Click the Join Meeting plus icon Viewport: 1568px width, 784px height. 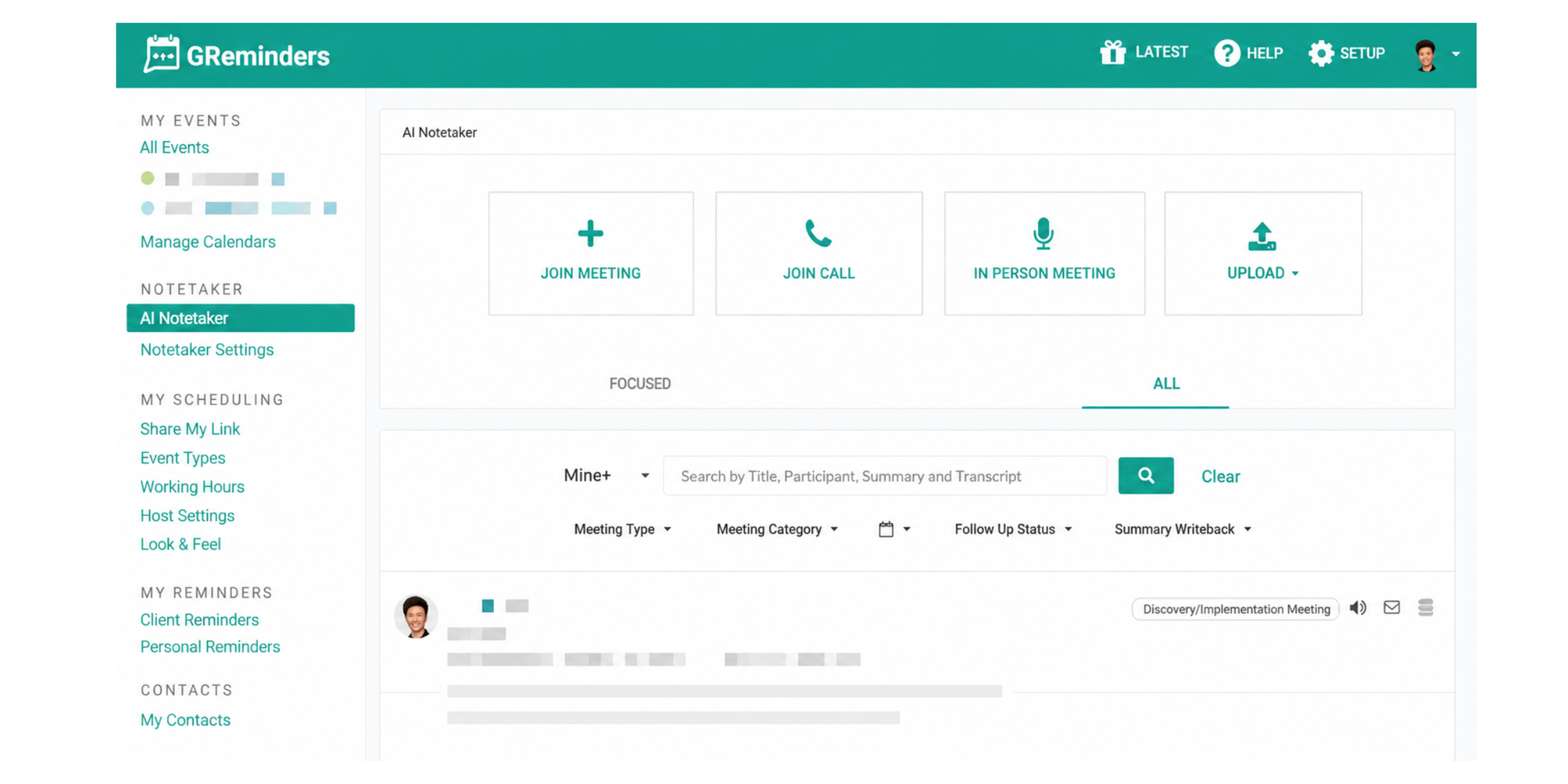[590, 233]
